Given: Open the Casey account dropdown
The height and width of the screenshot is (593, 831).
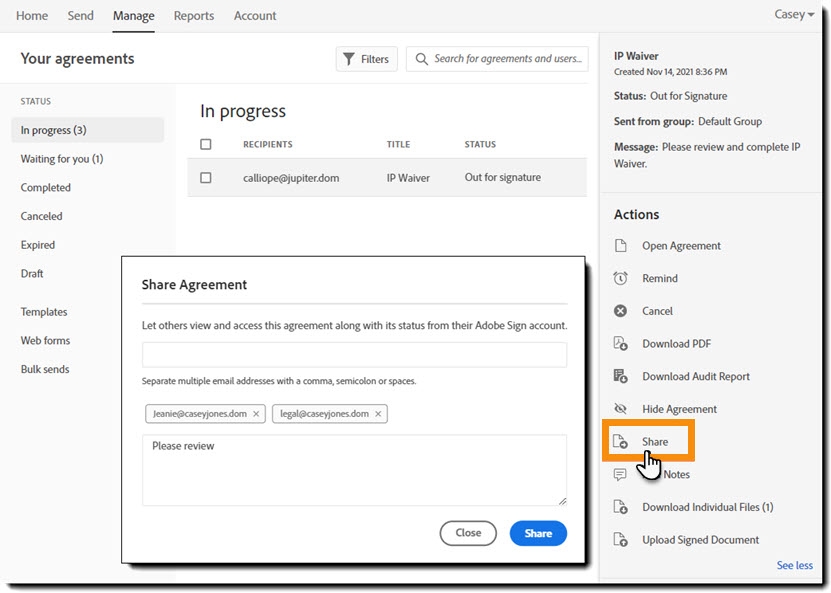Looking at the screenshot, I should click(795, 15).
